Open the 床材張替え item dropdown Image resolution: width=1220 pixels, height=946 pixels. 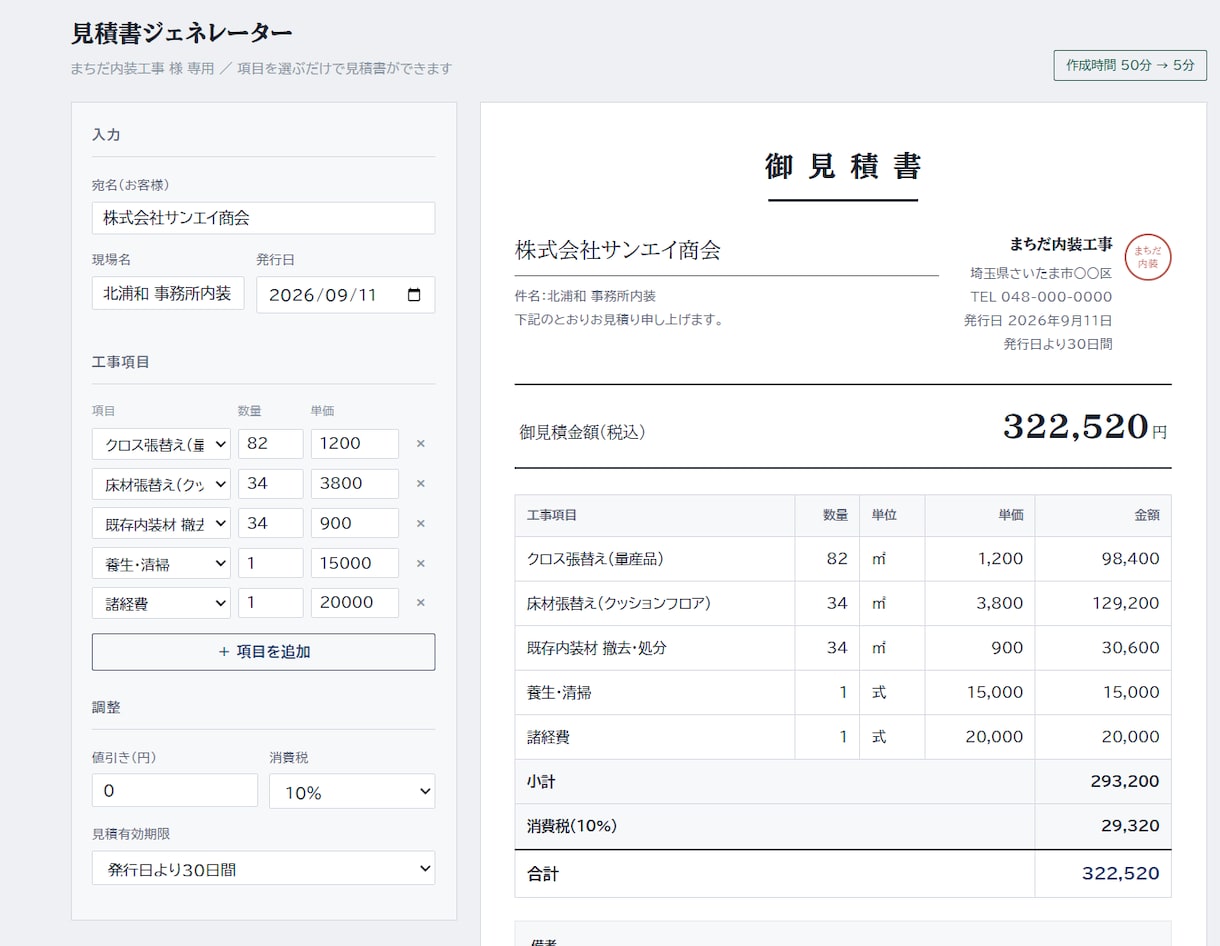click(x=161, y=484)
